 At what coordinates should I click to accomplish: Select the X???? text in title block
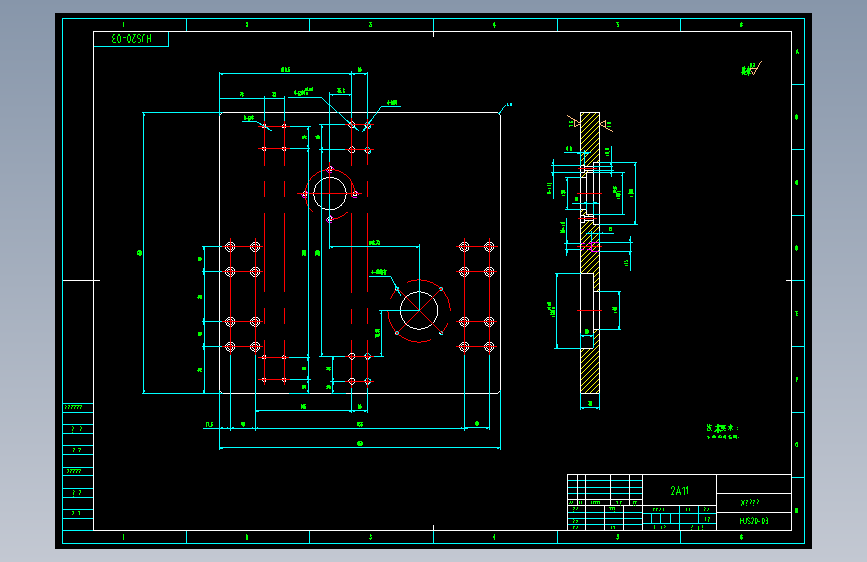(750, 503)
